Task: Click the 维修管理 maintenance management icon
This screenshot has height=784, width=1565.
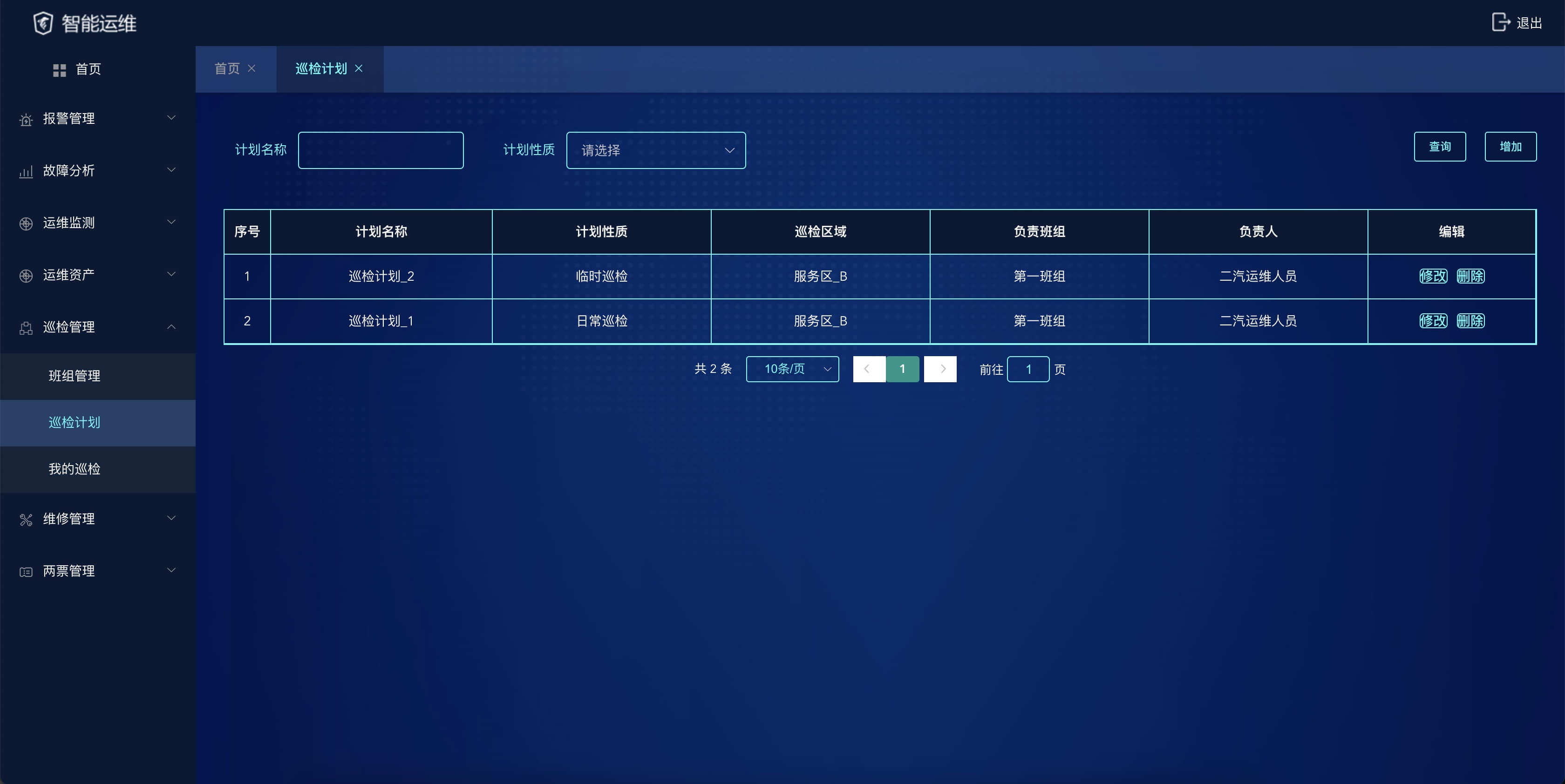Action: (26, 519)
